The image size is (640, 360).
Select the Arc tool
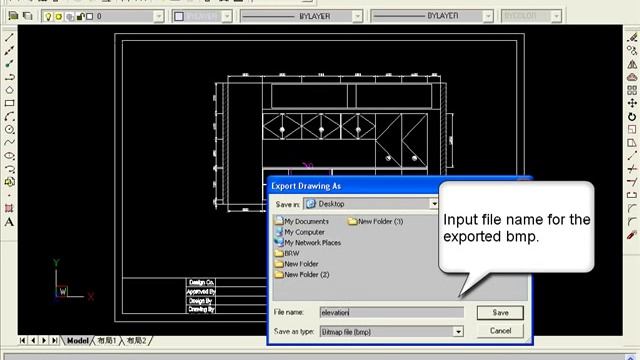coord(9,116)
